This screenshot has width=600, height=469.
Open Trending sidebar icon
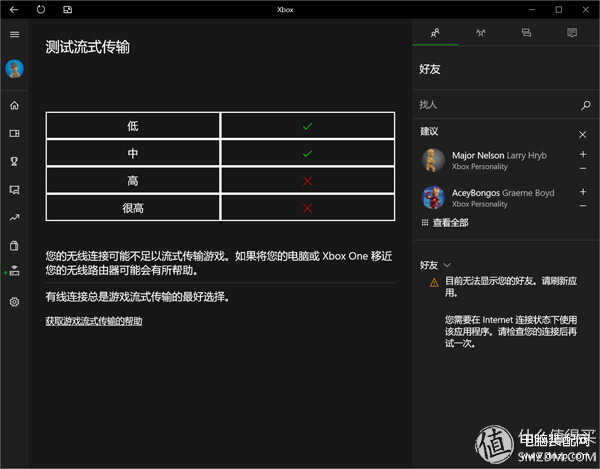15,218
